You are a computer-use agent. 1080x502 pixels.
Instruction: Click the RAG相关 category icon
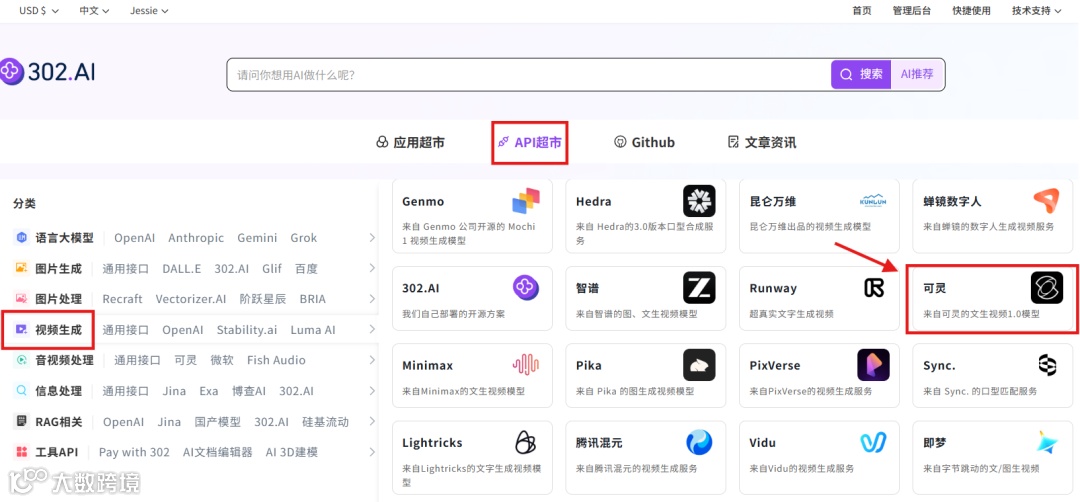(x=21, y=421)
